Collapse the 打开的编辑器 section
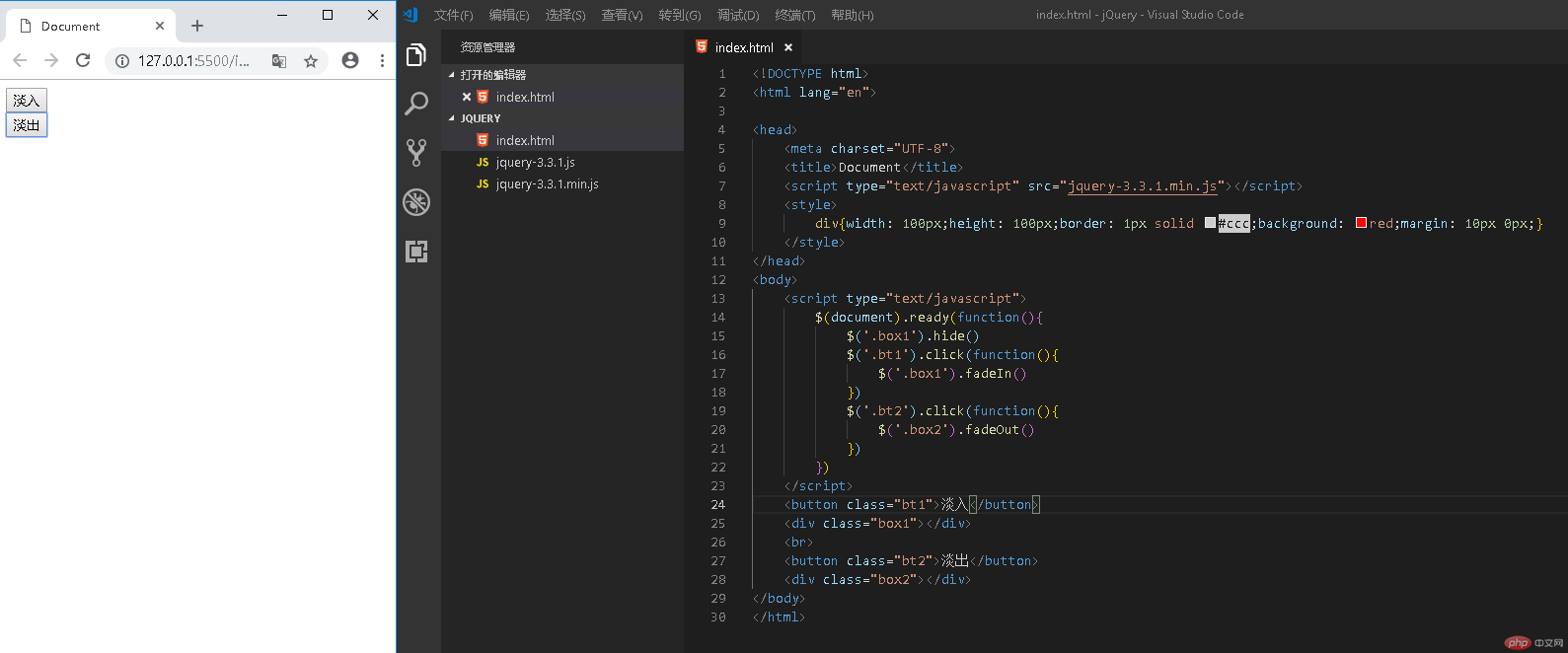The height and width of the screenshot is (653, 1568). [452, 75]
